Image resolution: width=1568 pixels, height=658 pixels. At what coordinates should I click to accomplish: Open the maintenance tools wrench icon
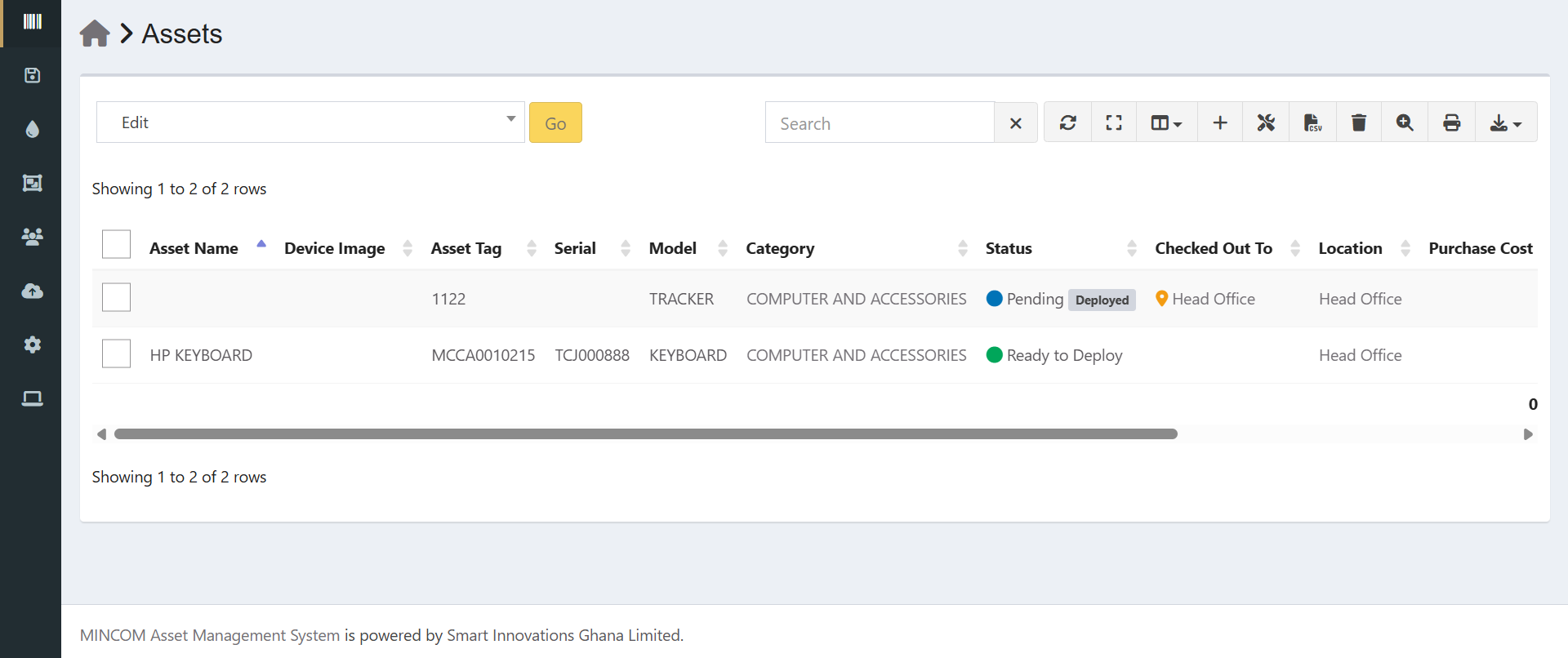point(1266,122)
